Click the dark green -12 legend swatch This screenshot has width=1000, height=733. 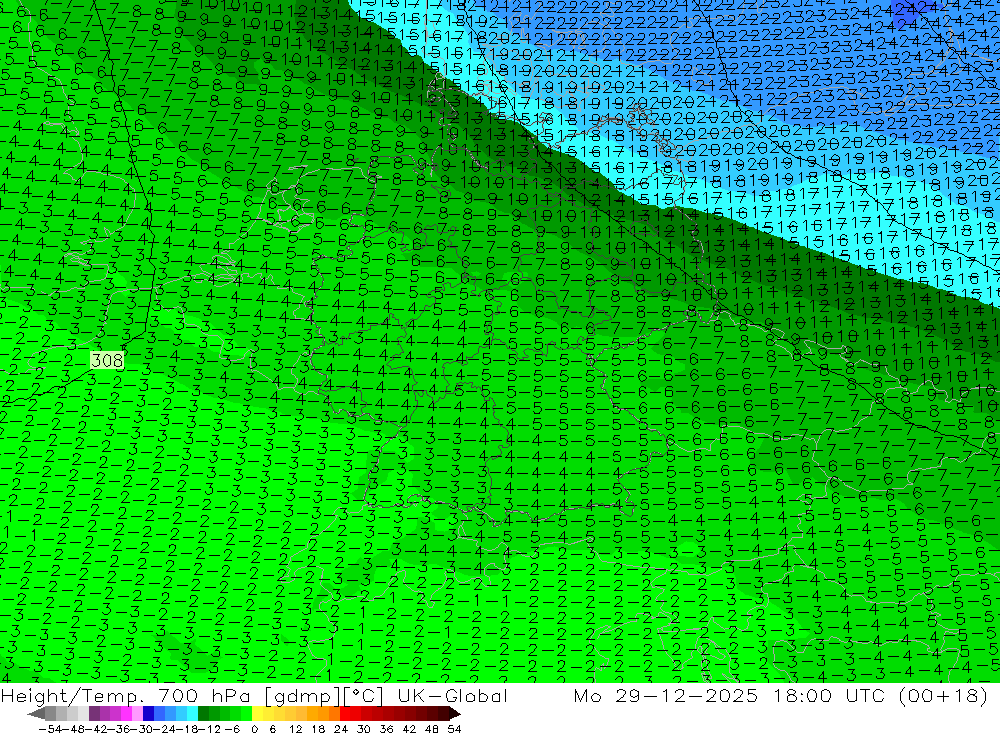pos(203,714)
